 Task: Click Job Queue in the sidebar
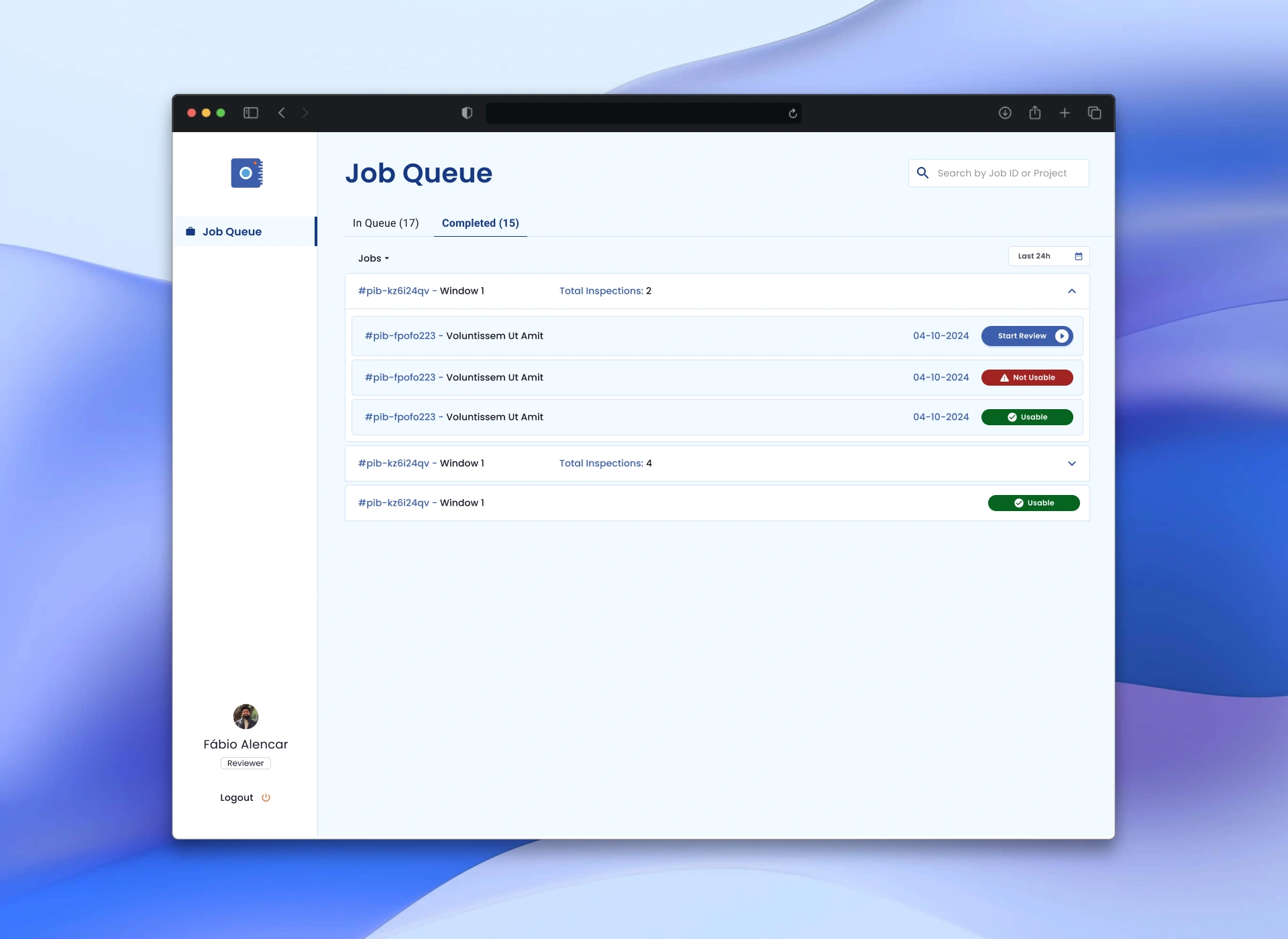click(x=232, y=231)
